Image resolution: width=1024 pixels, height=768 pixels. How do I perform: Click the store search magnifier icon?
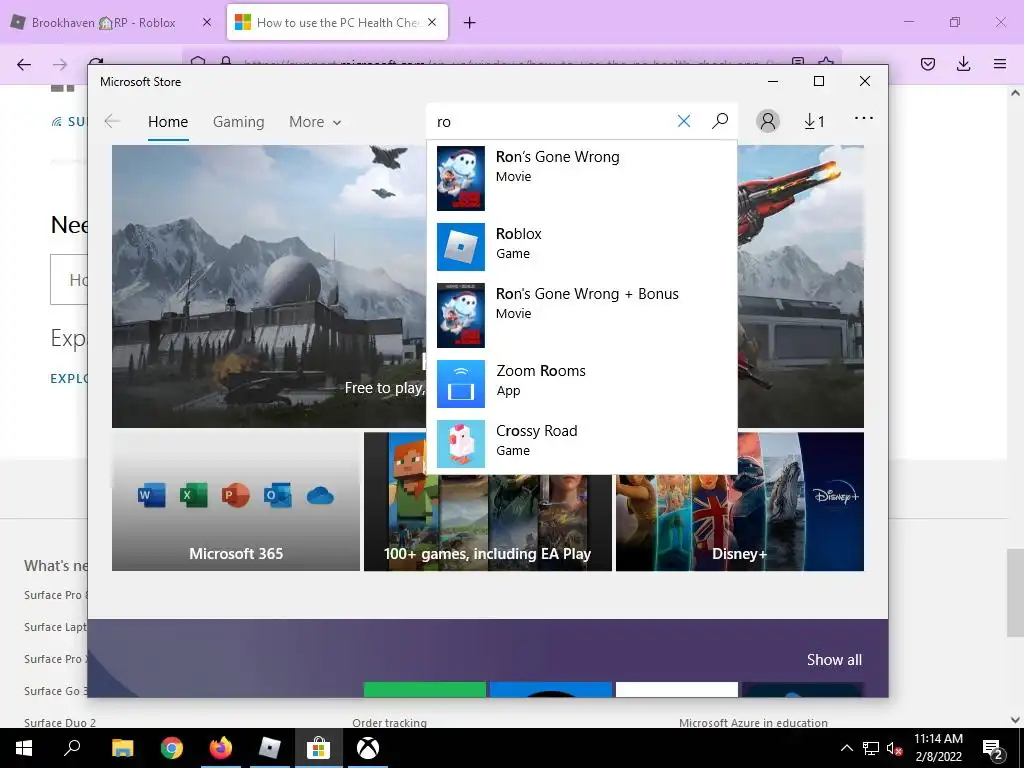[720, 121]
